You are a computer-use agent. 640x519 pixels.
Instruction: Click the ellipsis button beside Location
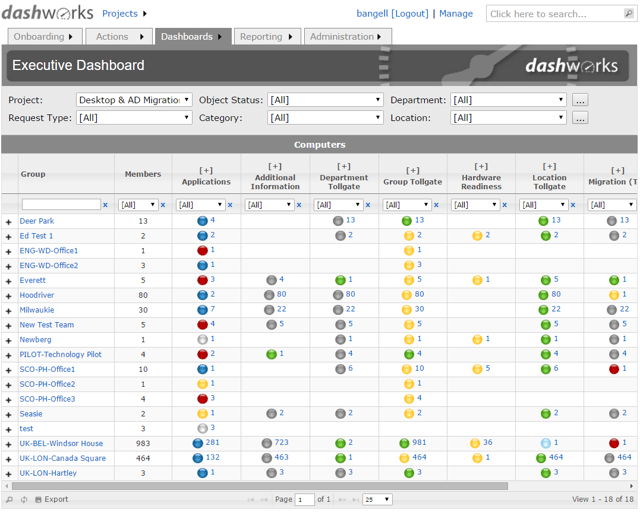click(580, 118)
